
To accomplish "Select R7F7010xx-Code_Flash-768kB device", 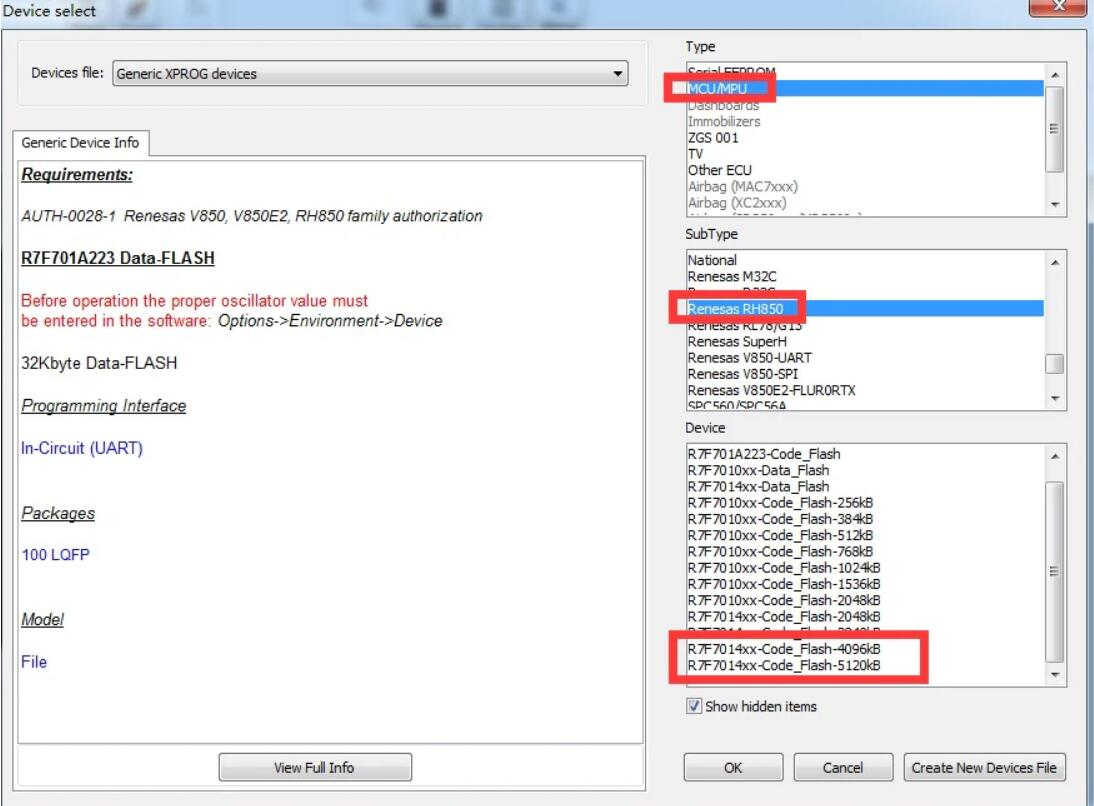I will [864, 551].
